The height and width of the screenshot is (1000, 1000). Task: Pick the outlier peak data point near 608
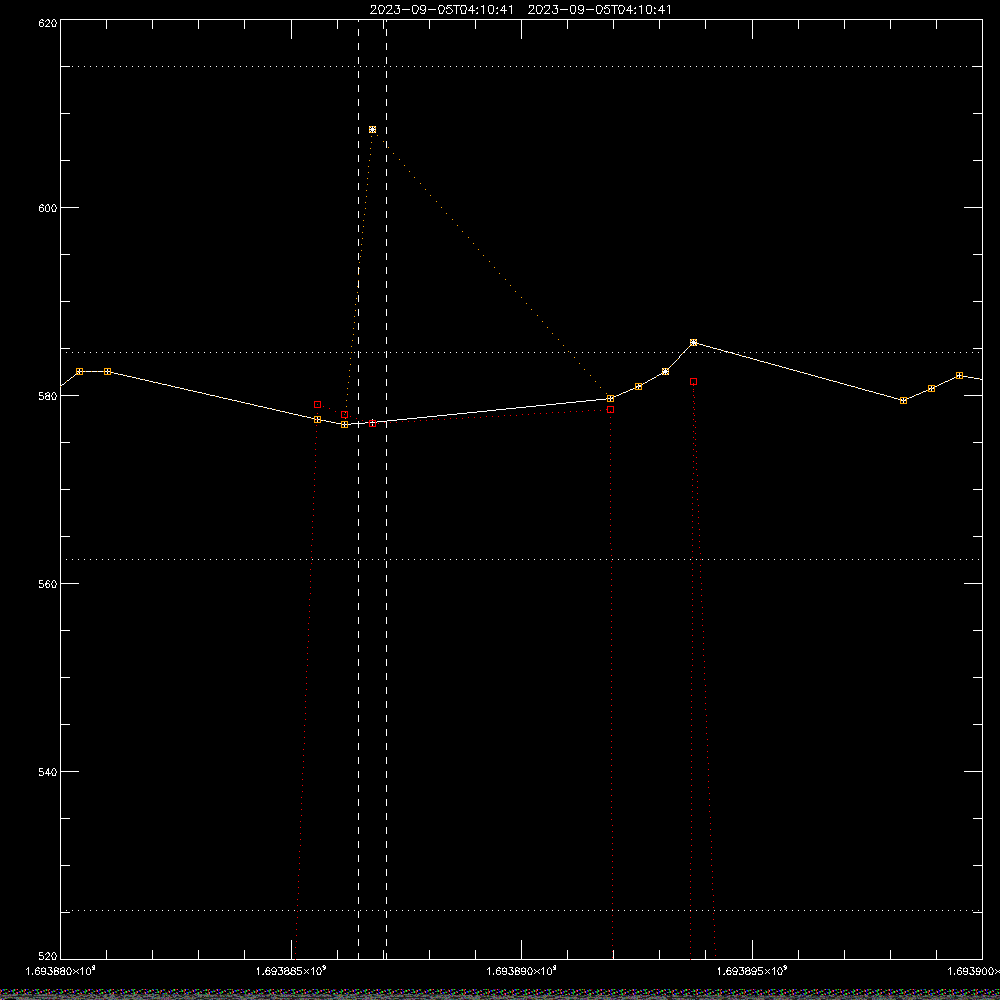coord(372,129)
